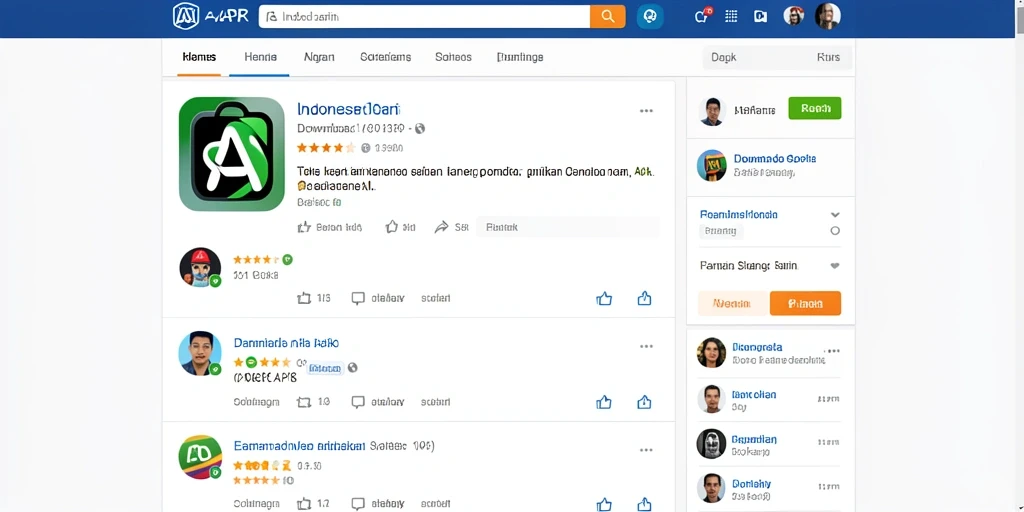Open the AD logo post avatar
This screenshot has width=1024, height=512.
click(x=200, y=456)
